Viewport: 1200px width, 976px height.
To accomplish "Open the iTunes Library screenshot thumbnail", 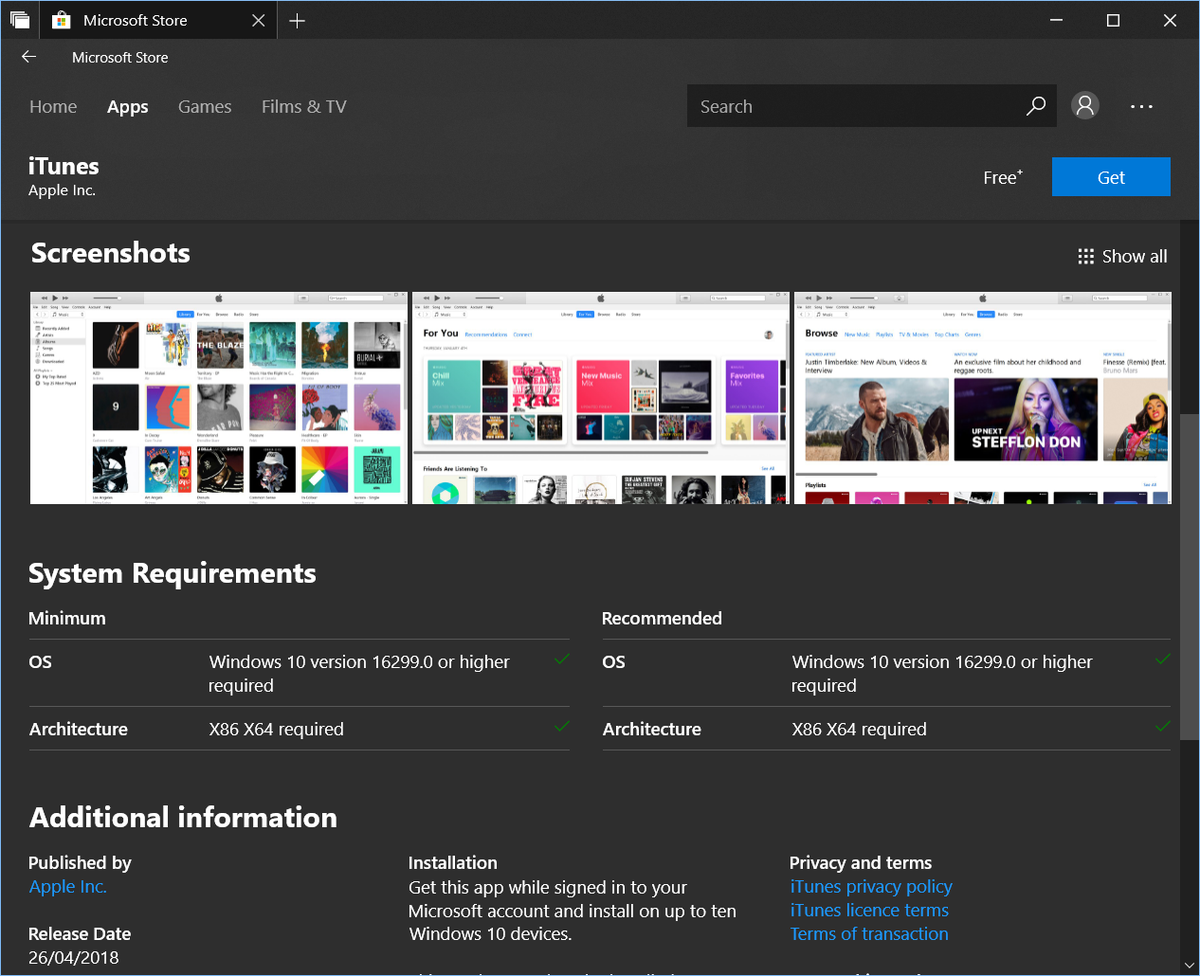I will (219, 398).
